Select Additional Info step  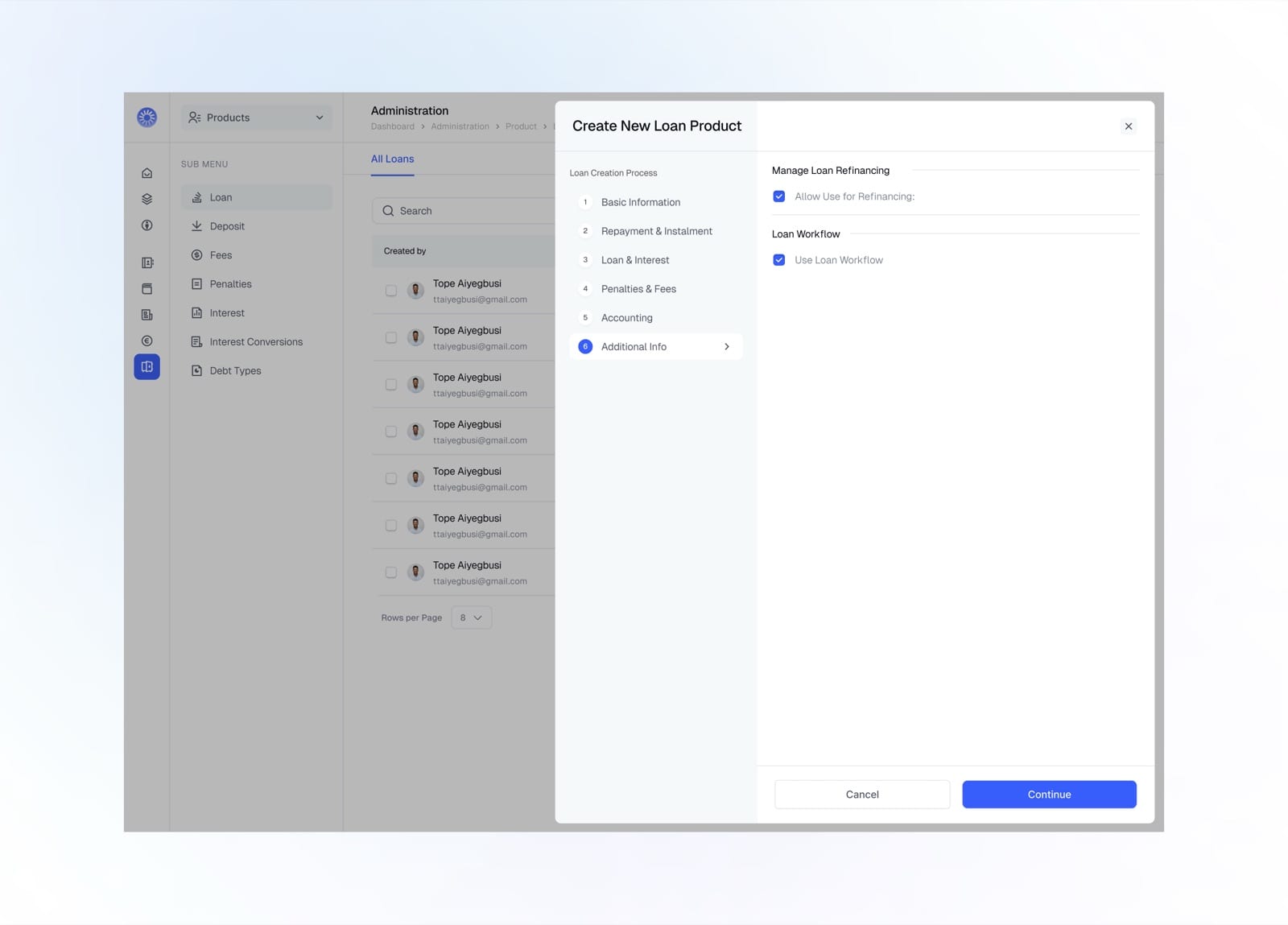tap(655, 347)
